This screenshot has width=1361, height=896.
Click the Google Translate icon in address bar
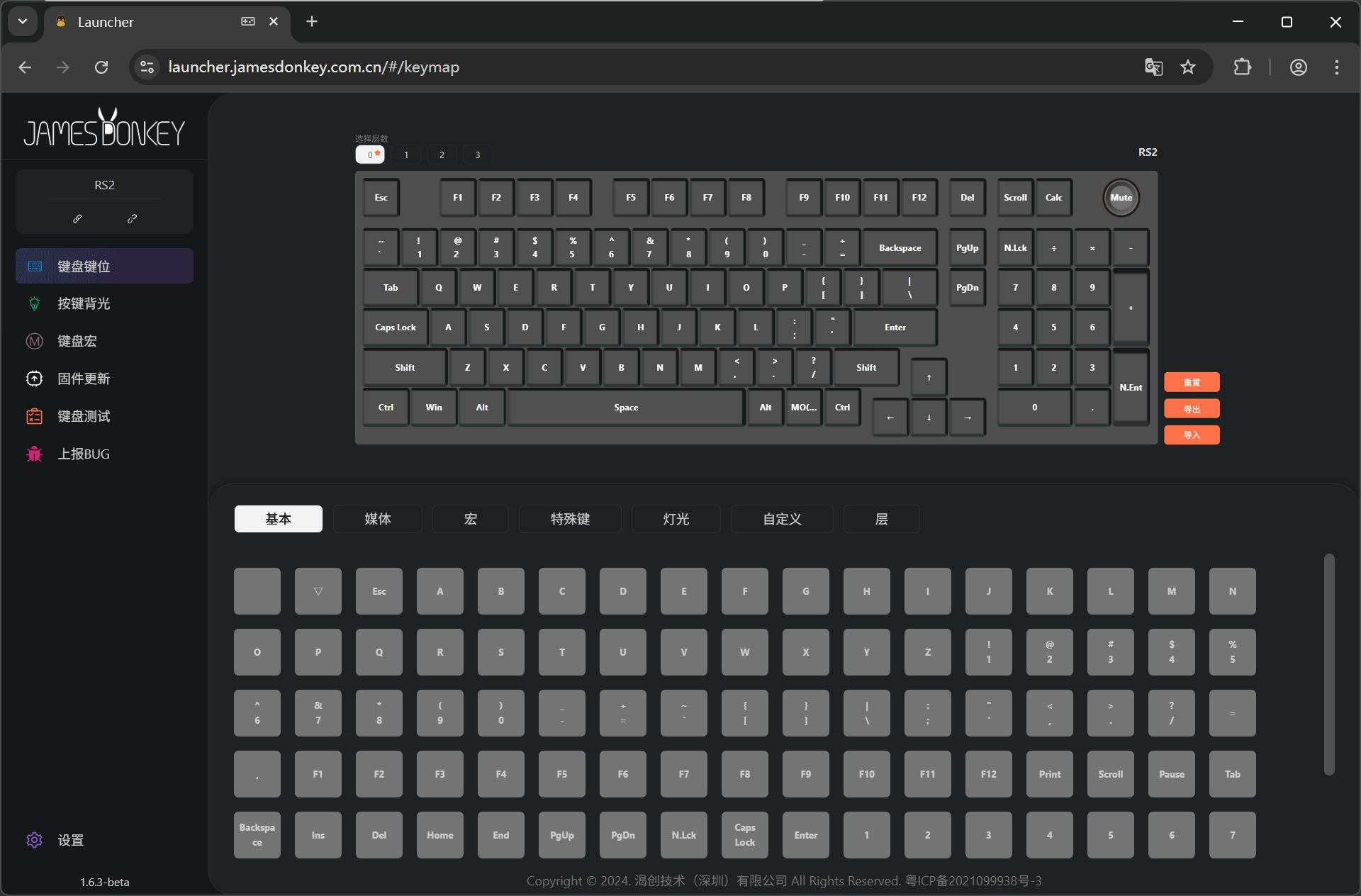[1153, 67]
